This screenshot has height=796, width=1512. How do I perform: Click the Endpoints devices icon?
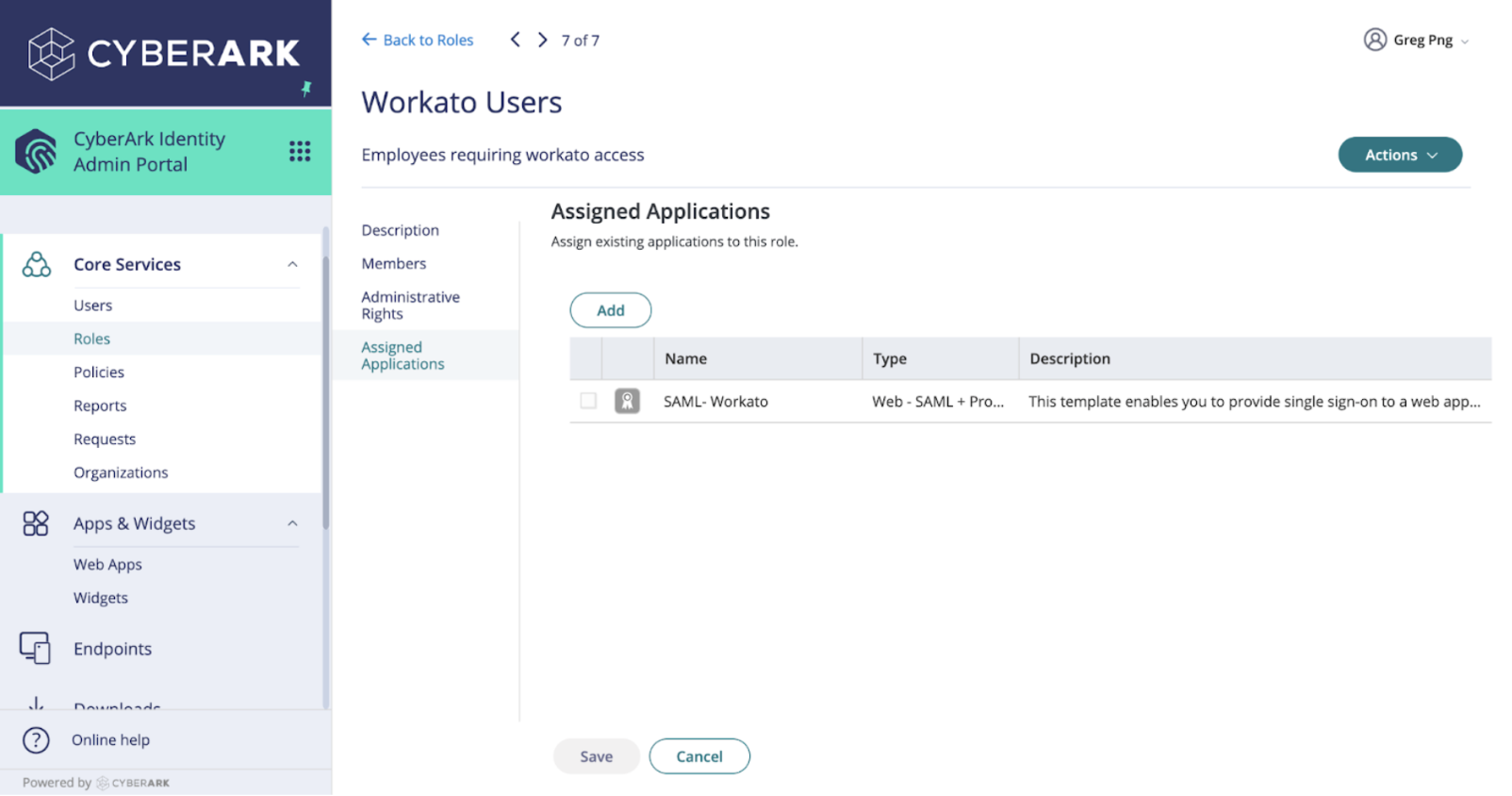click(x=35, y=648)
